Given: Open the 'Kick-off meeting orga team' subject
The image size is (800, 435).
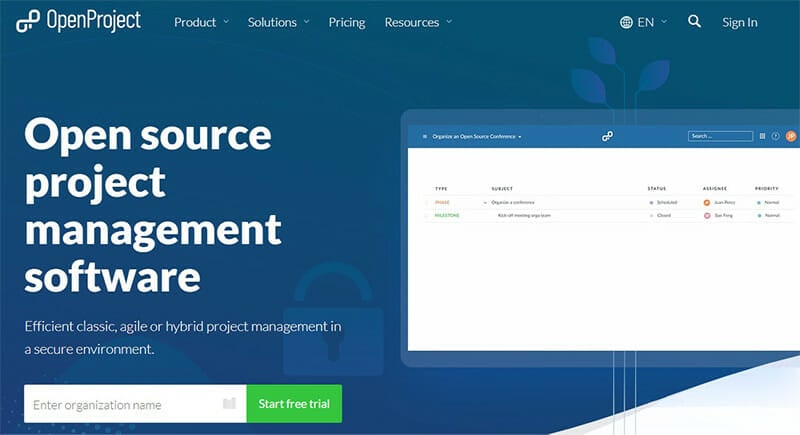Looking at the screenshot, I should [524, 216].
